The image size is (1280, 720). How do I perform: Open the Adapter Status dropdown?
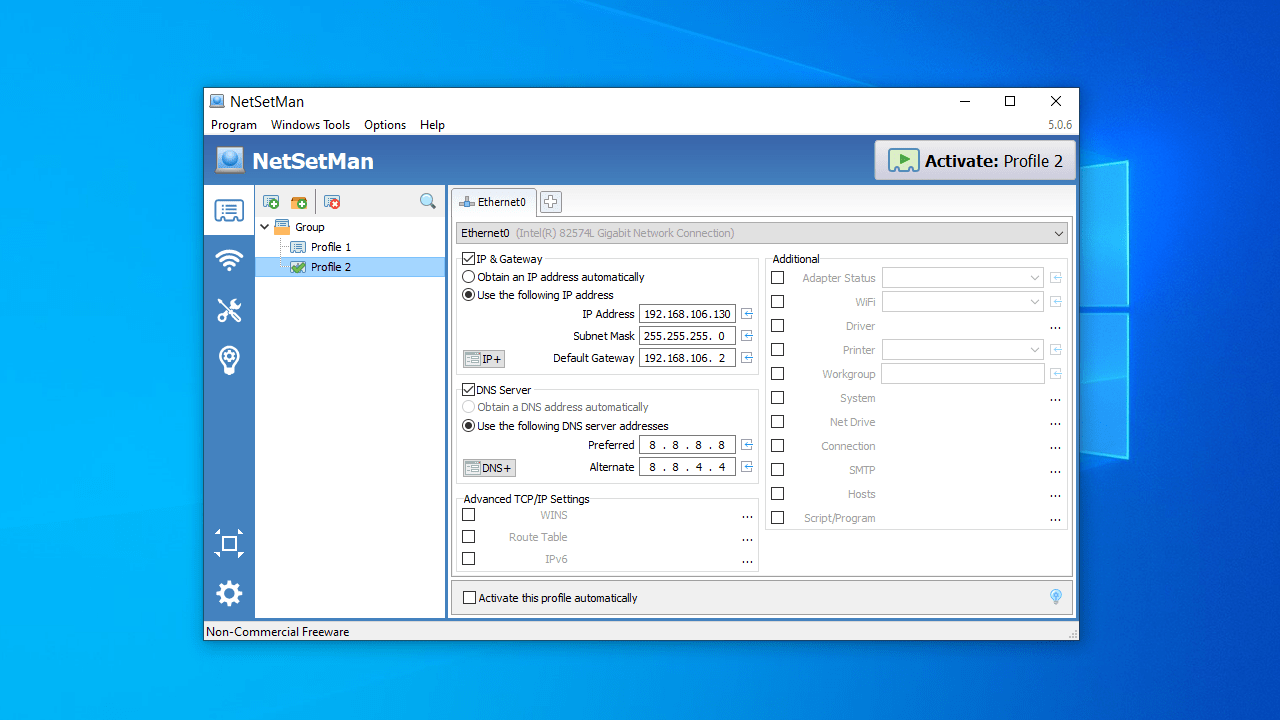pyautogui.click(x=963, y=278)
